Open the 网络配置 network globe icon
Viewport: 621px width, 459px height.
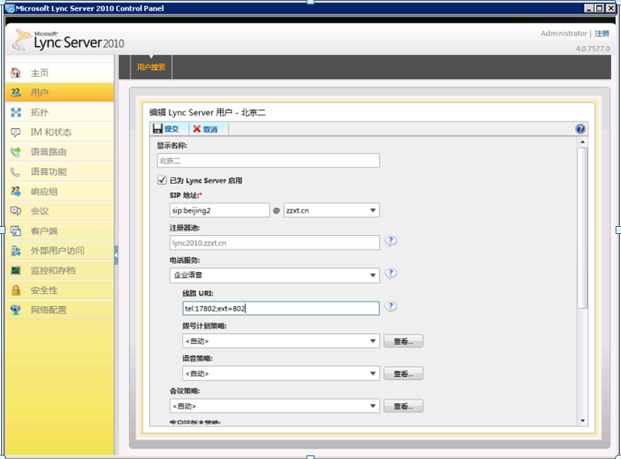(x=15, y=310)
